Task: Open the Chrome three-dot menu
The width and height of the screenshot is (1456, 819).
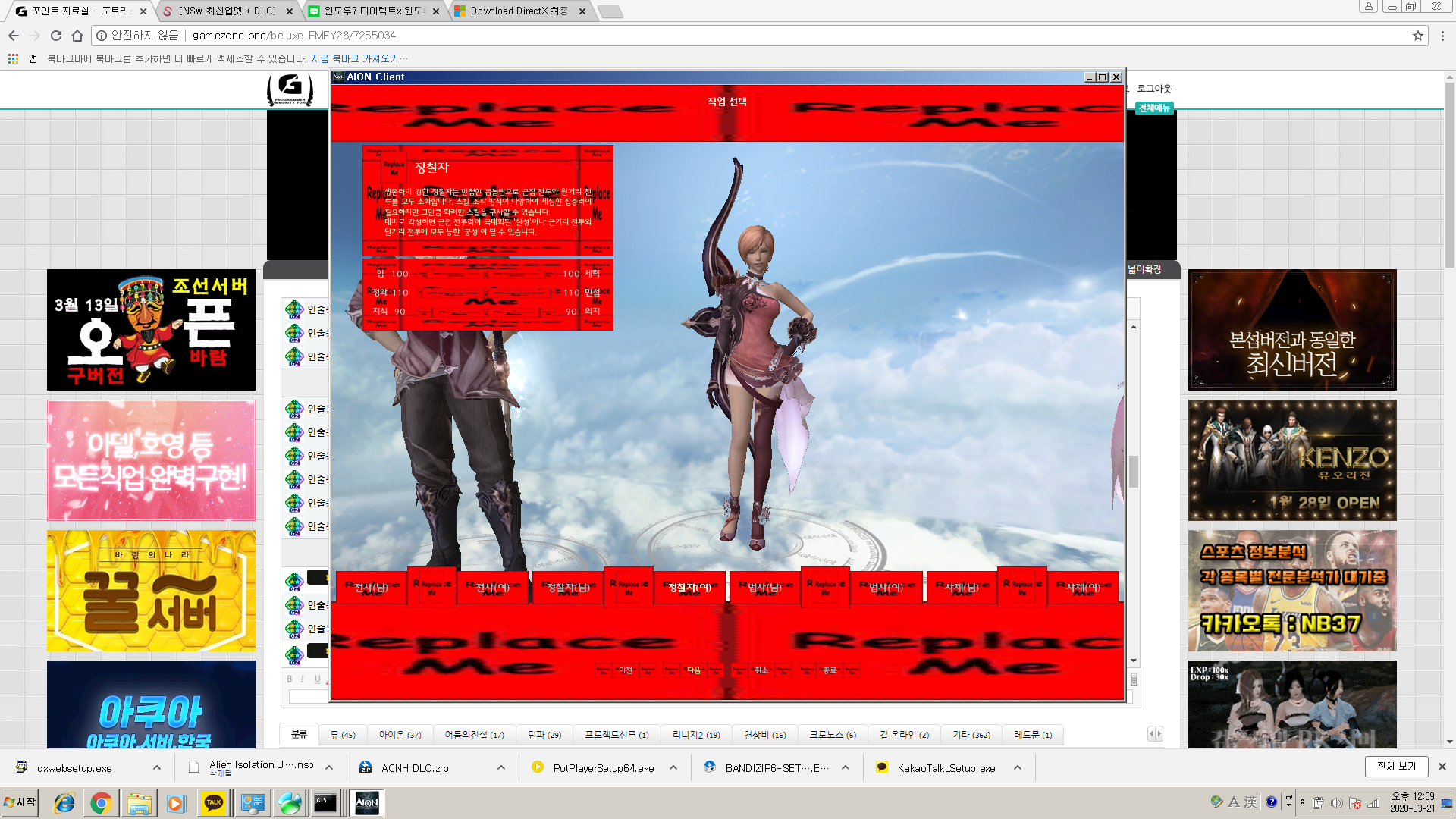Action: pyautogui.click(x=1442, y=36)
